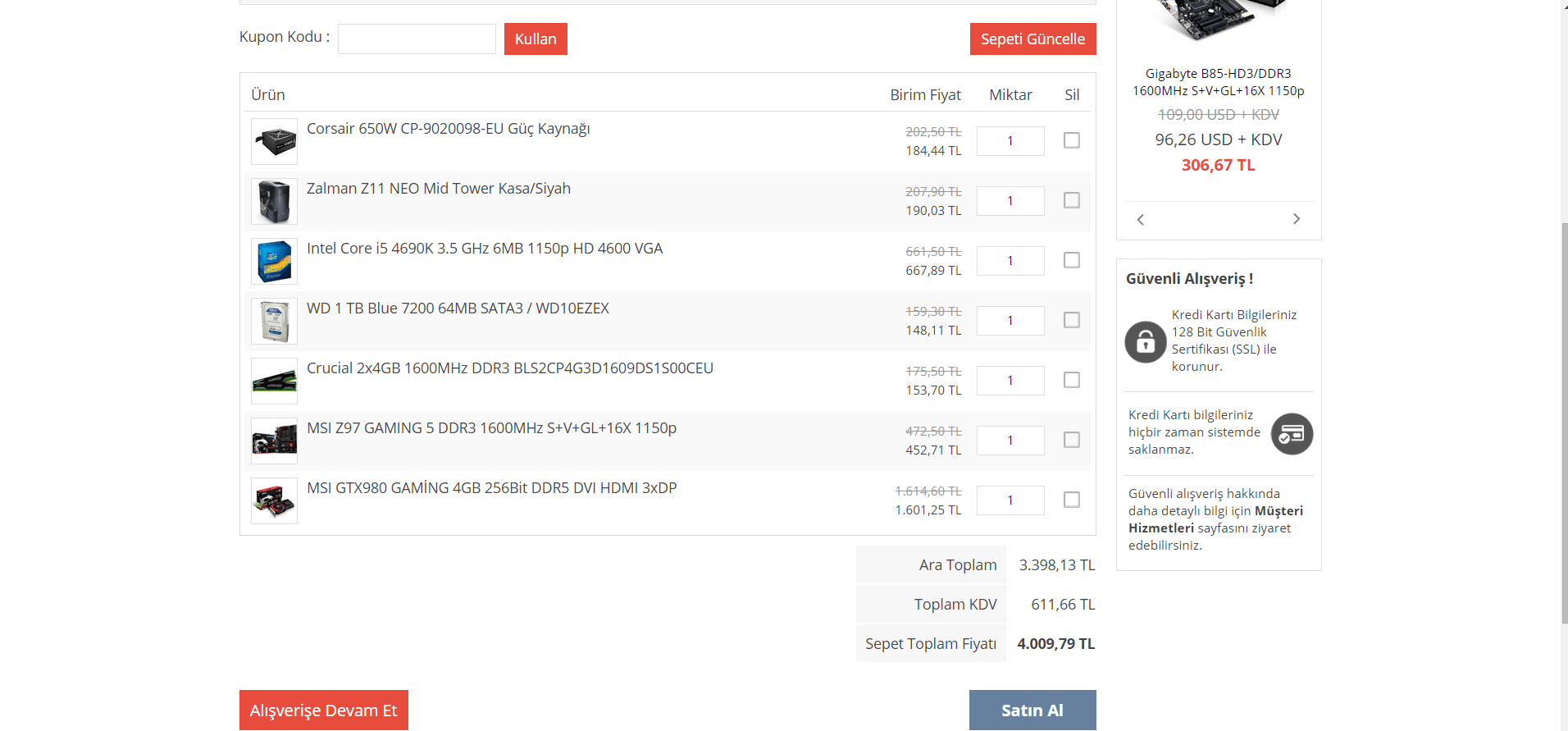Click quantity field for Crucial 2x4GB

[x=1010, y=381]
